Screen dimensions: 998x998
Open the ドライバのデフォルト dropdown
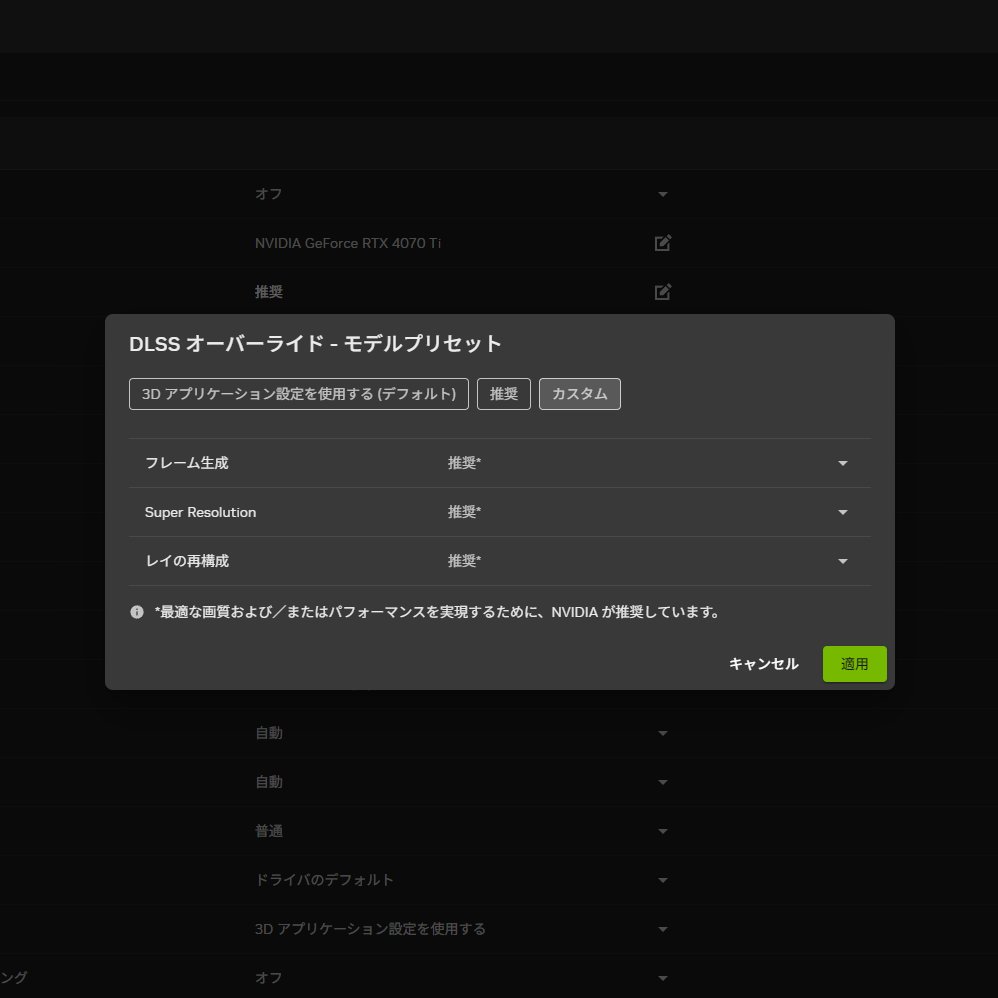click(x=663, y=880)
